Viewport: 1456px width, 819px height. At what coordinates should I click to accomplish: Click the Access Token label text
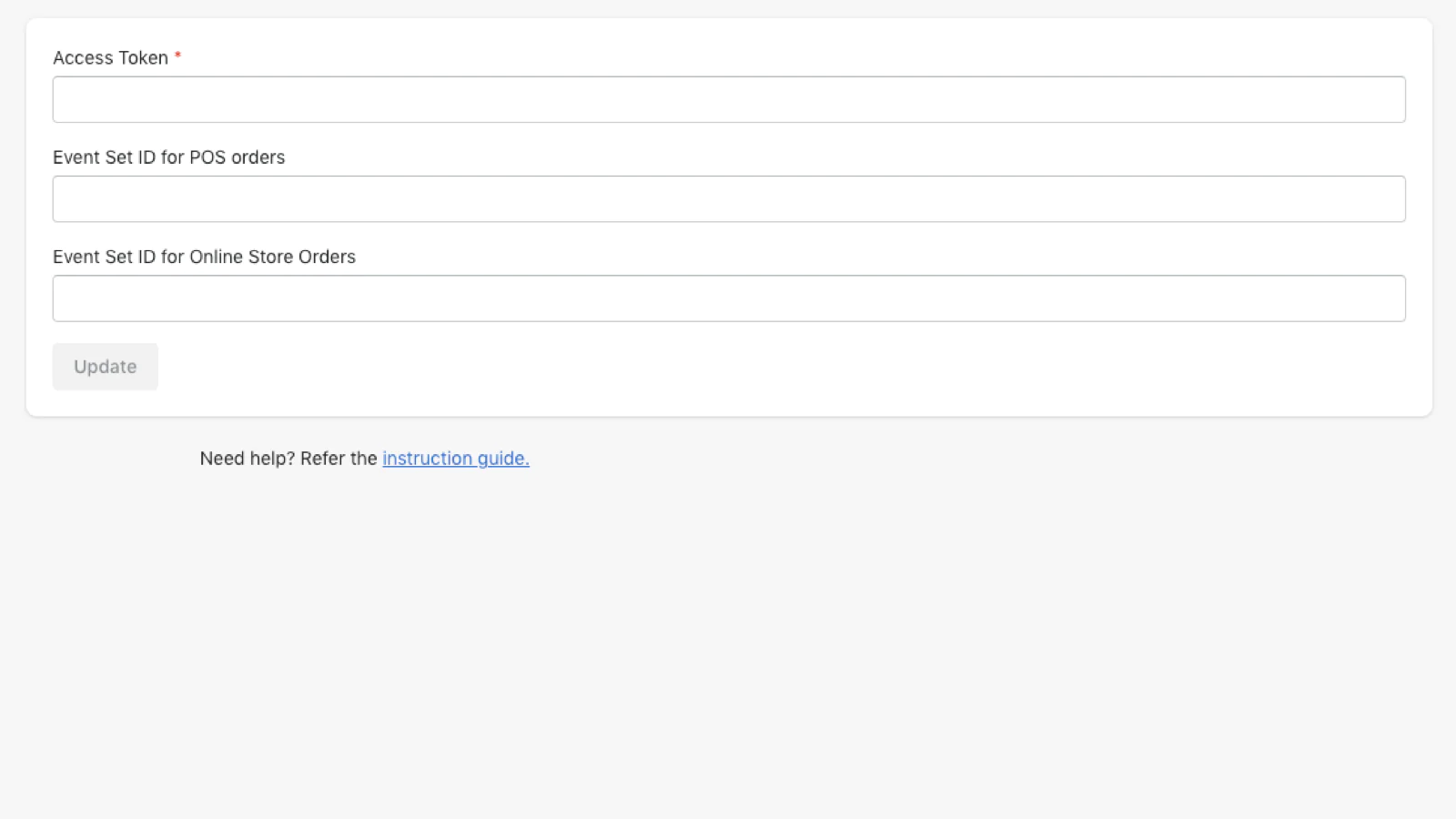(110, 58)
